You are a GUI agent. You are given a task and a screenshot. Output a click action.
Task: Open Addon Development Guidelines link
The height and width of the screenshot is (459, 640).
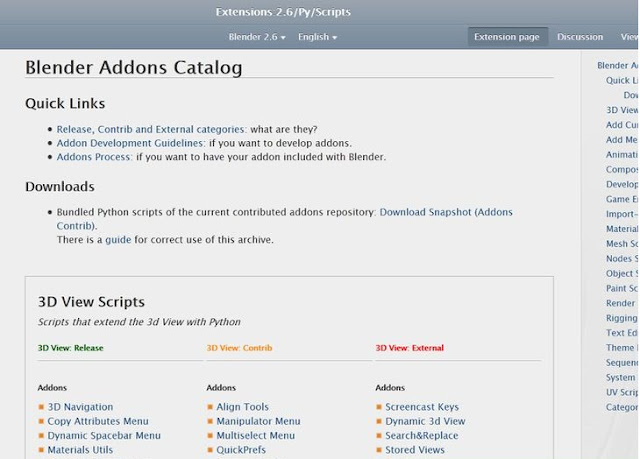coord(131,143)
